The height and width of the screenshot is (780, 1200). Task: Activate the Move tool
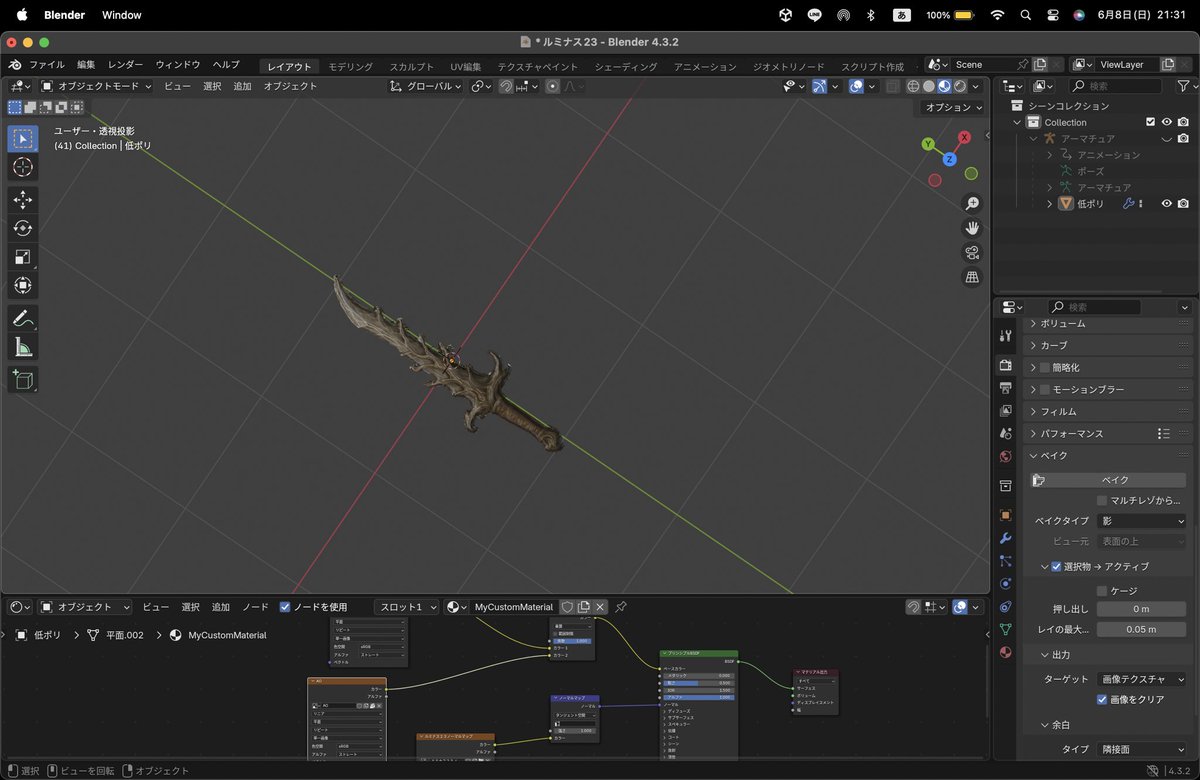23,200
